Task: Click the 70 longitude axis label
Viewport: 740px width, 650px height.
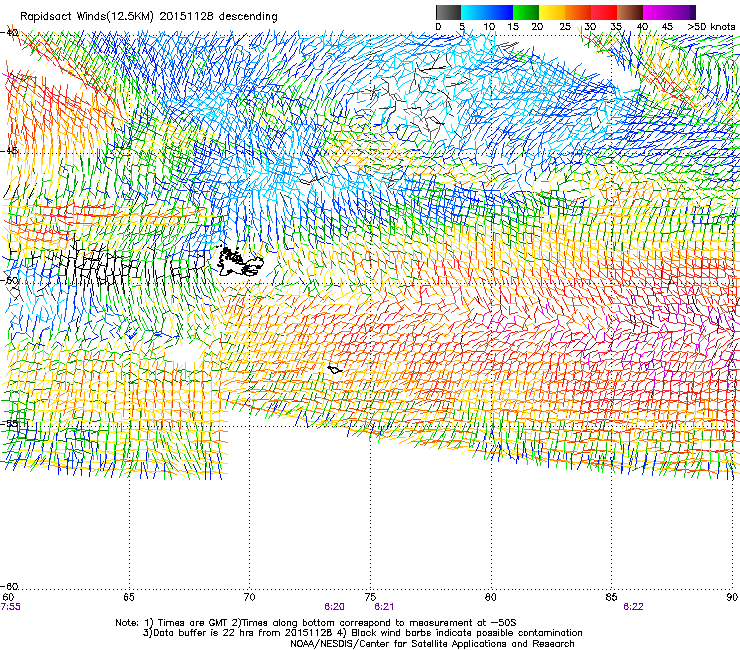Action: coord(250,597)
